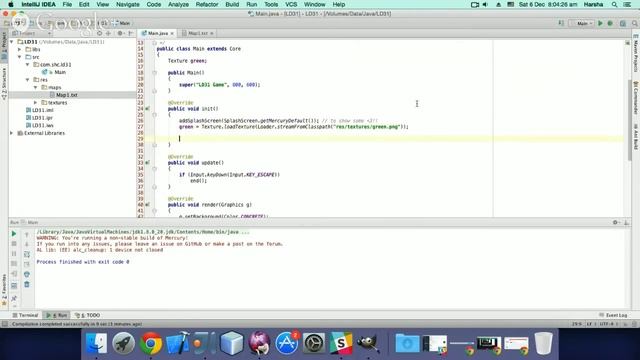The height and width of the screenshot is (360, 640).
Task: Toggle the 4: Run tool window button
Action: (x=57, y=315)
